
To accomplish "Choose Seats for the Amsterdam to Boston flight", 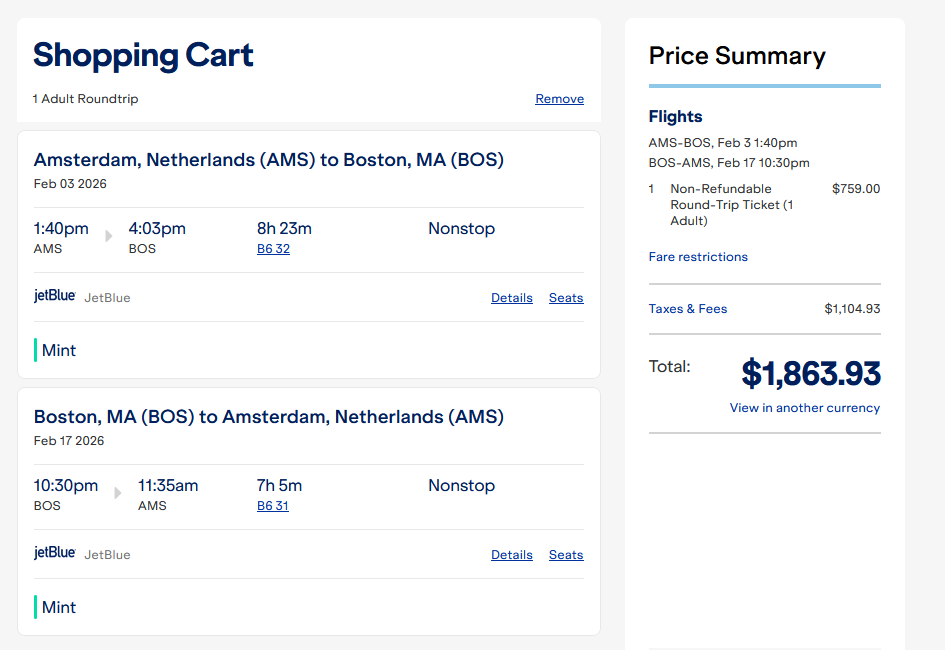I will [x=565, y=298].
